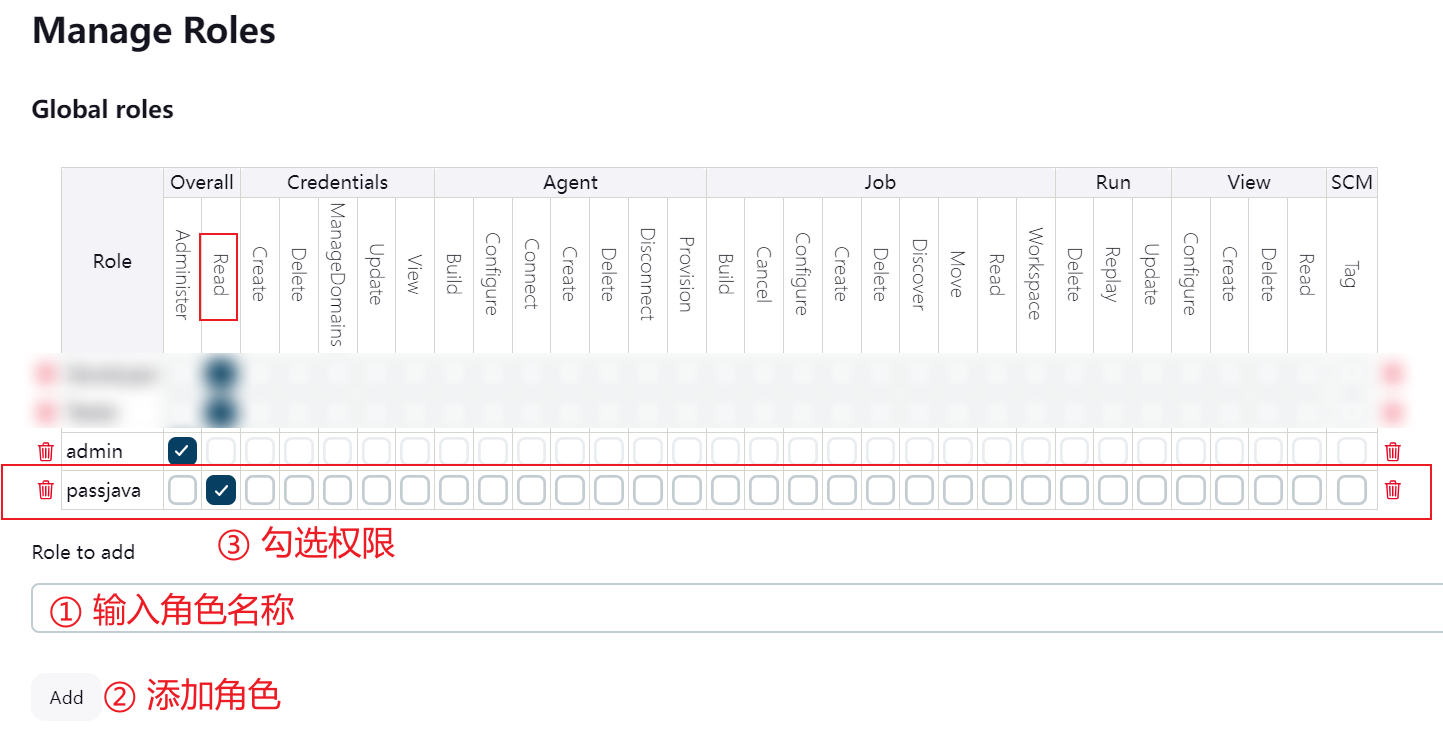Click the Add role button
Screen dimensions: 1443x754
pos(66,698)
